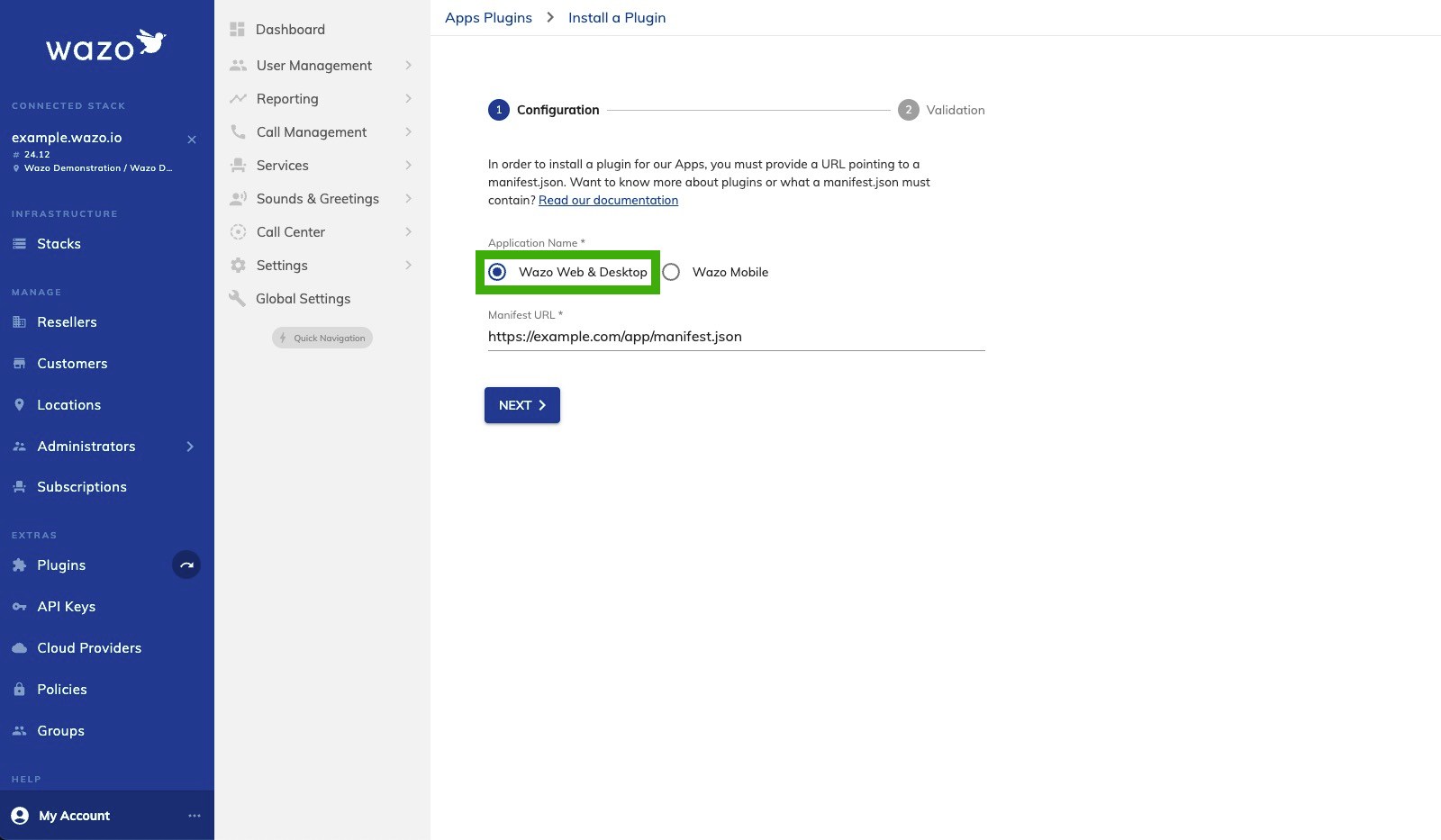Click the Resellers building icon
The height and width of the screenshot is (840, 1441).
[19, 322]
